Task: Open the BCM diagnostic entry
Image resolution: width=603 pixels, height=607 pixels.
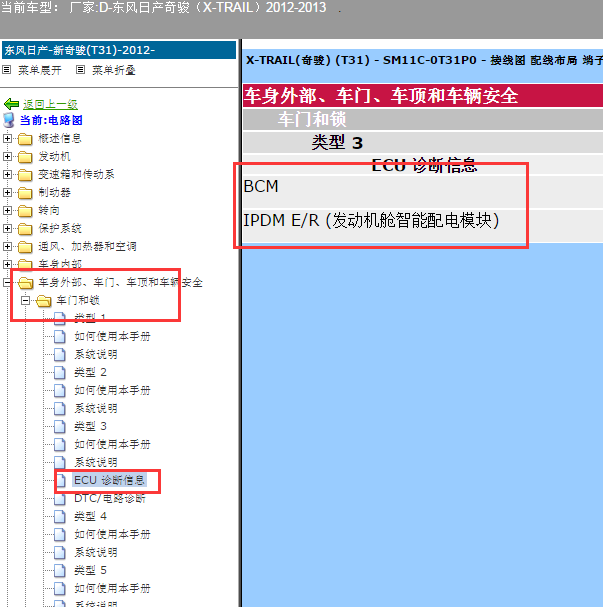Action: (x=261, y=187)
